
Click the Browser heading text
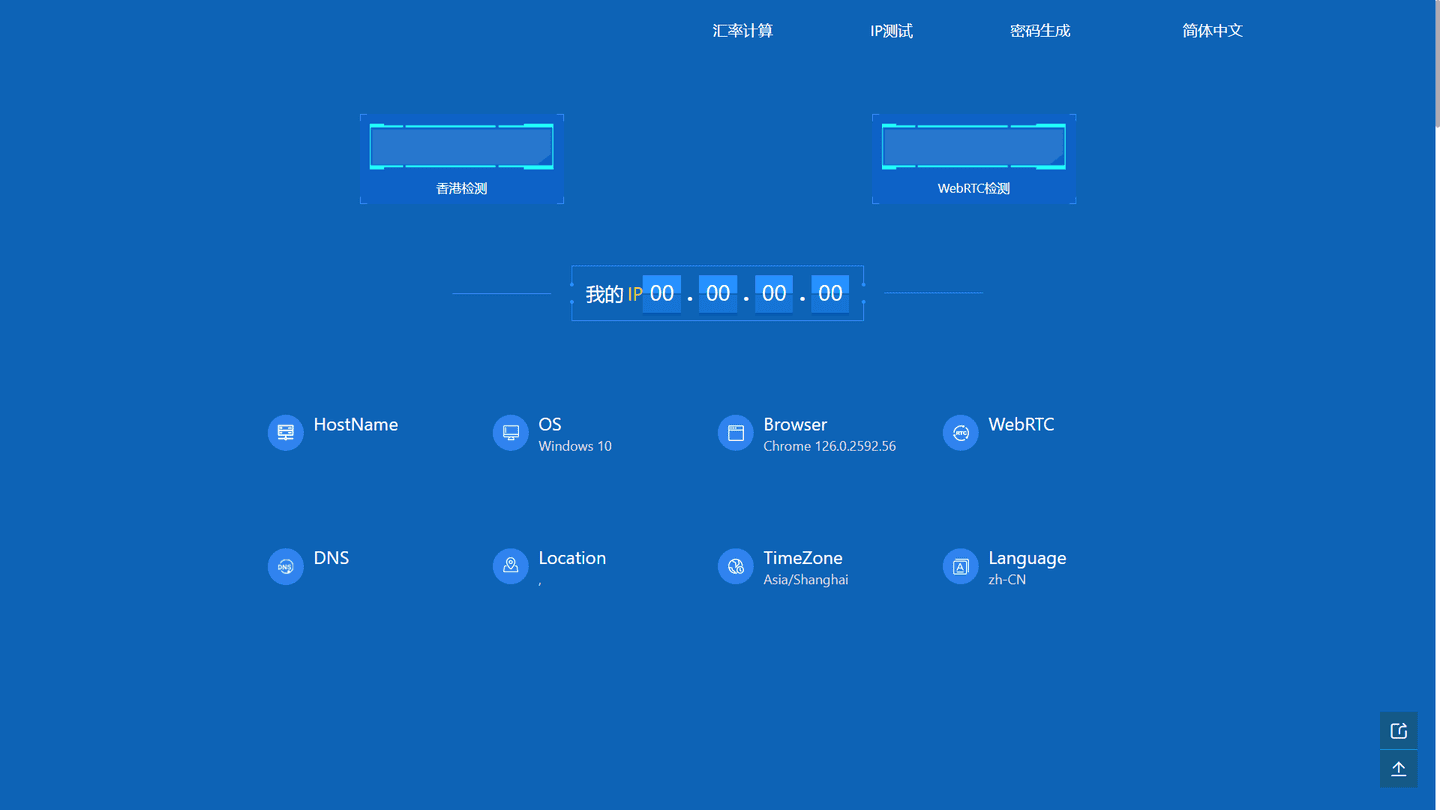(795, 424)
